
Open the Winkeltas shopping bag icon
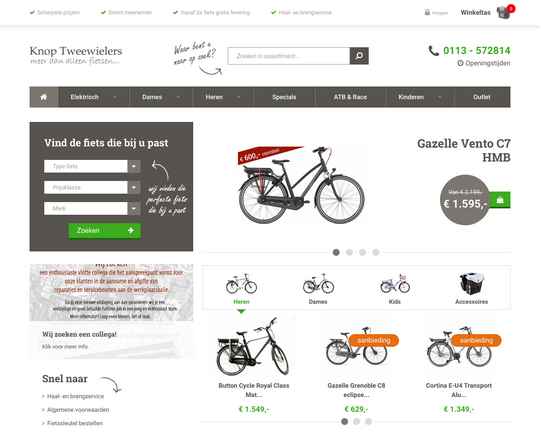click(x=503, y=12)
